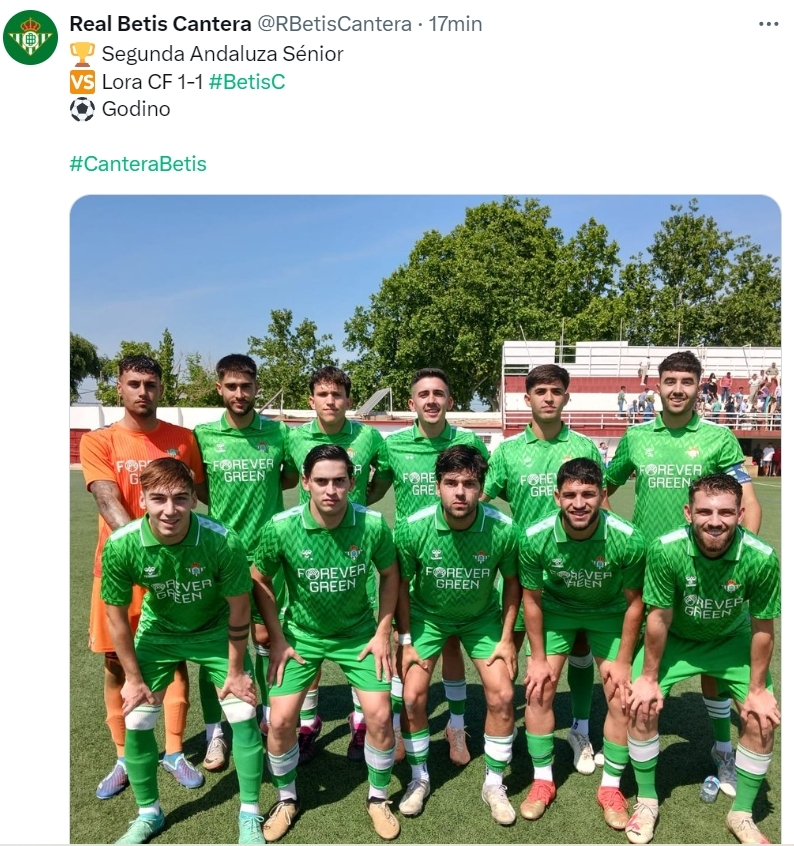Click the soccer ball emoji icon
Viewport: 794px width, 846px height.
click(x=82, y=110)
